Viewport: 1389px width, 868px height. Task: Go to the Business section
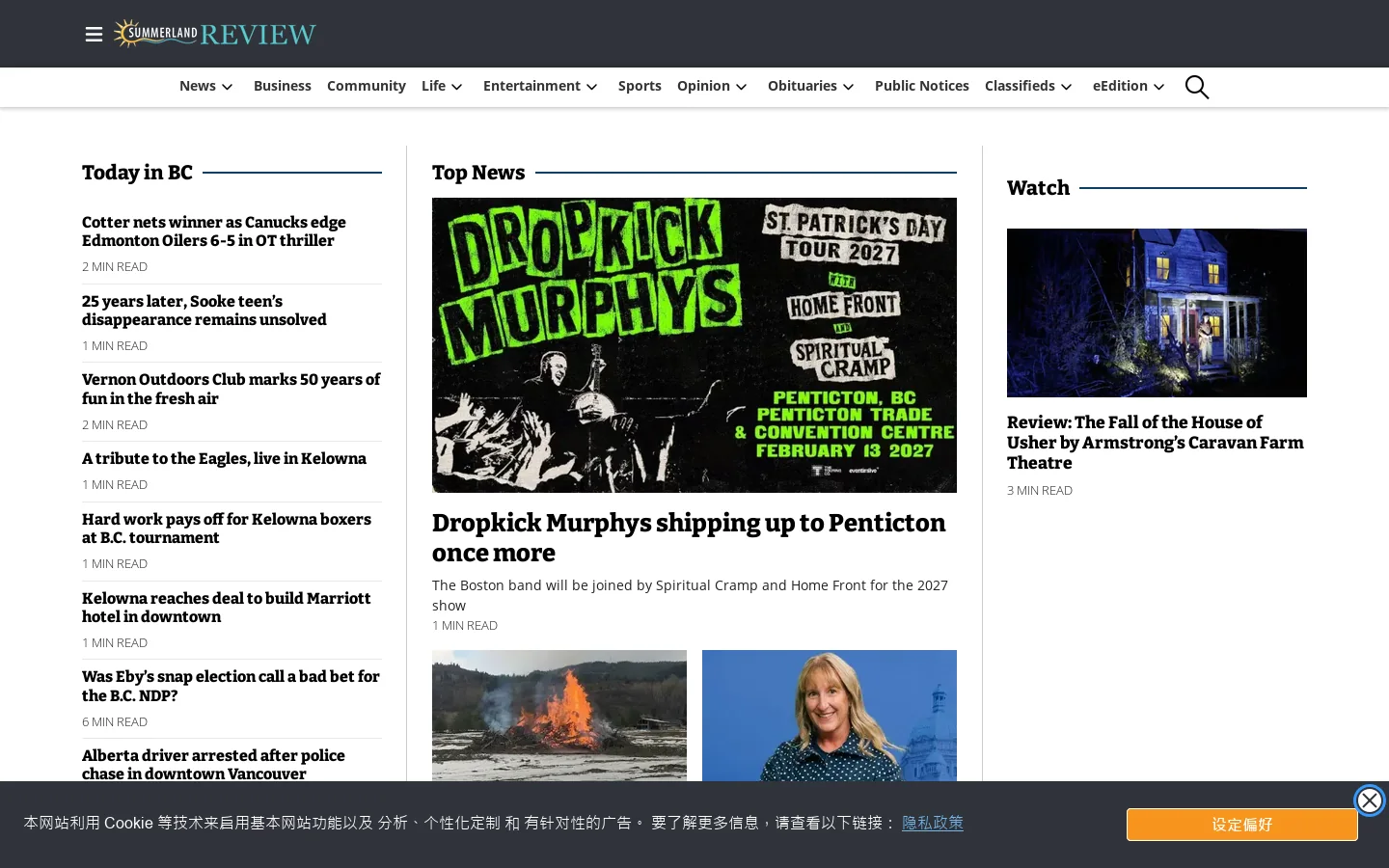[x=283, y=86]
